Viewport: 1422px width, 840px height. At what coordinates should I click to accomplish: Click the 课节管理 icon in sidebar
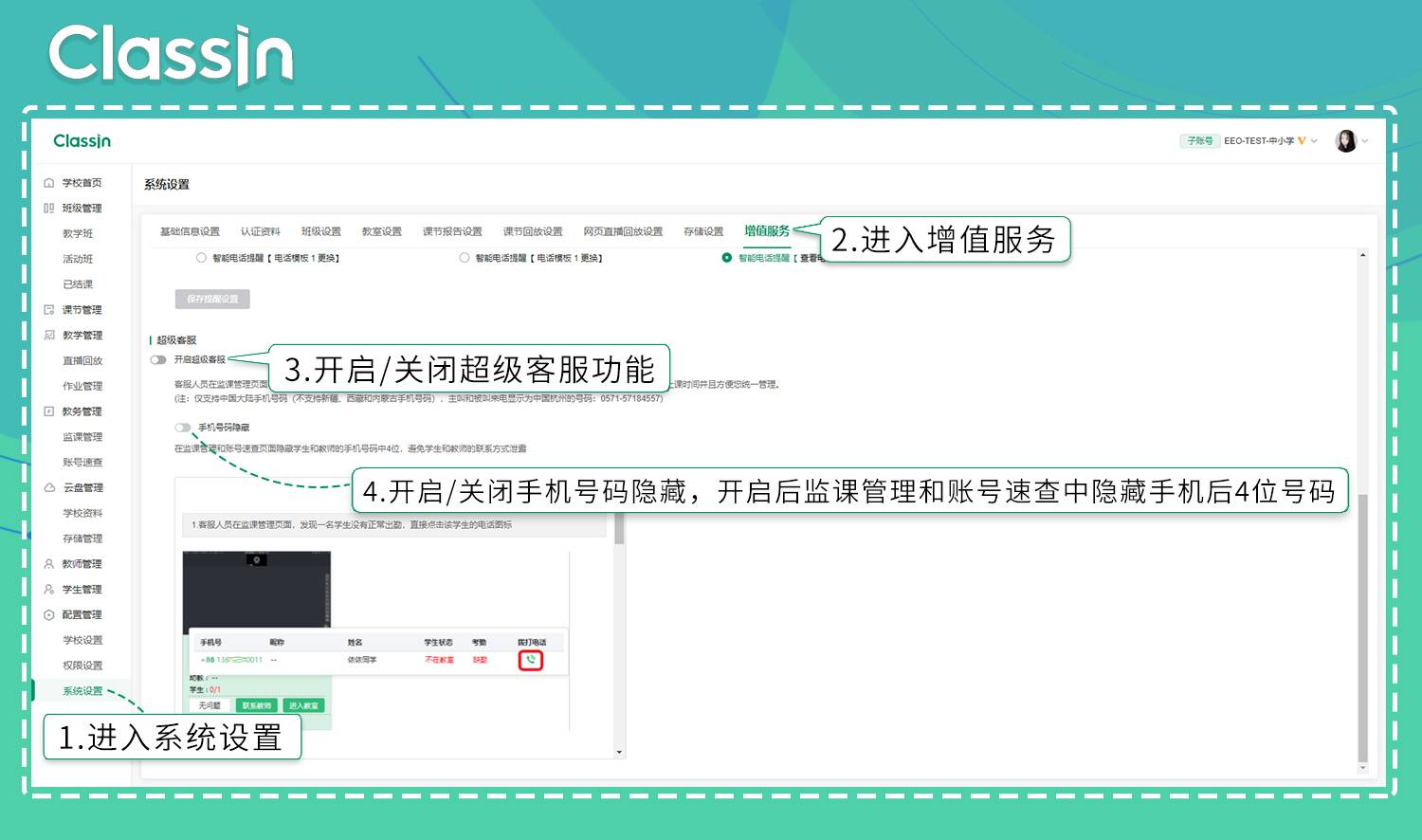click(x=49, y=310)
